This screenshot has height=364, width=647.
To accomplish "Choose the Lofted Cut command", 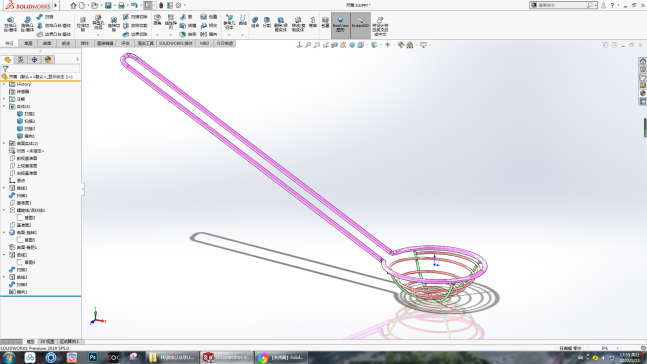I will [135, 26].
